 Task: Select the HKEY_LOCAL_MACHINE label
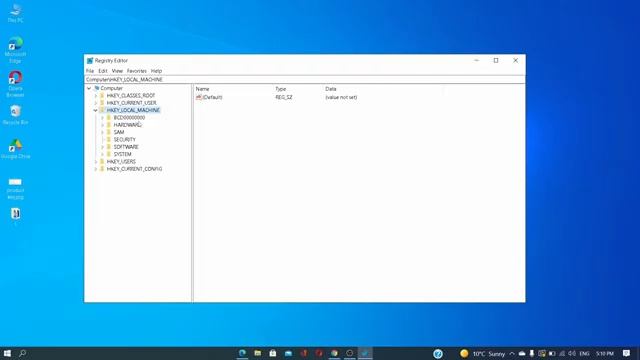[x=133, y=110]
